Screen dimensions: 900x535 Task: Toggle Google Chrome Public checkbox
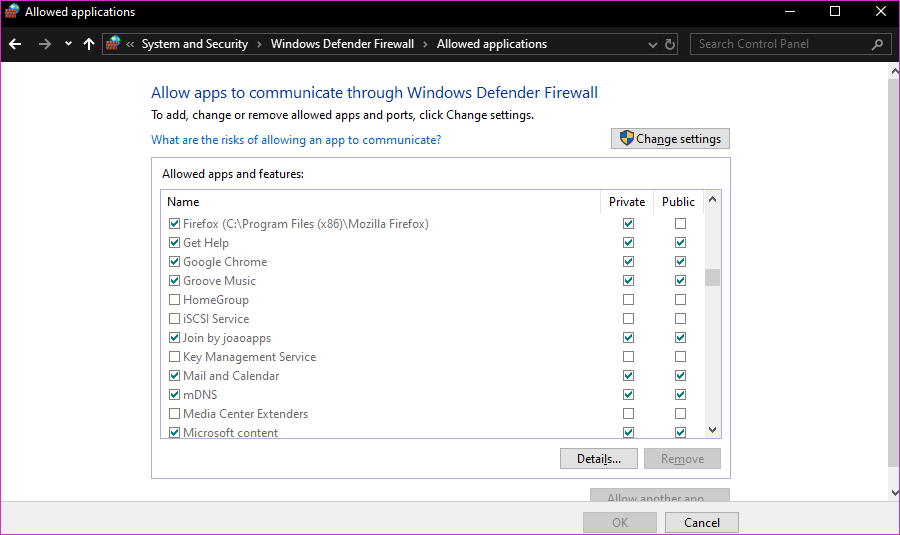[680, 261]
